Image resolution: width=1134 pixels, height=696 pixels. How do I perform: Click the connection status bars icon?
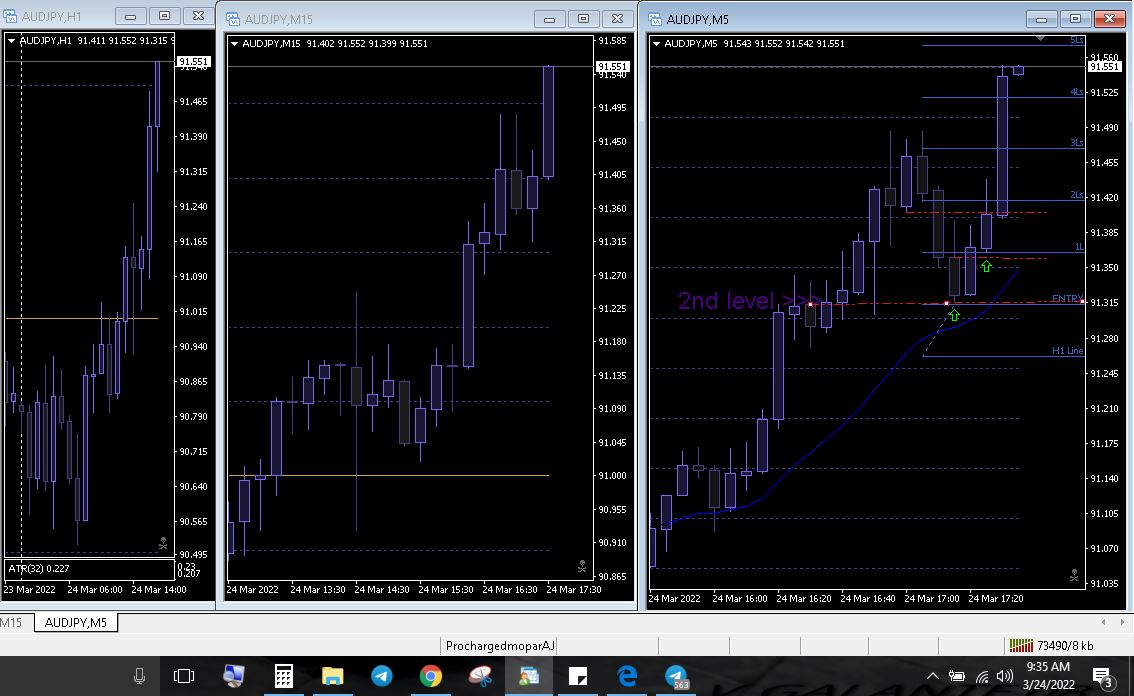point(1021,645)
